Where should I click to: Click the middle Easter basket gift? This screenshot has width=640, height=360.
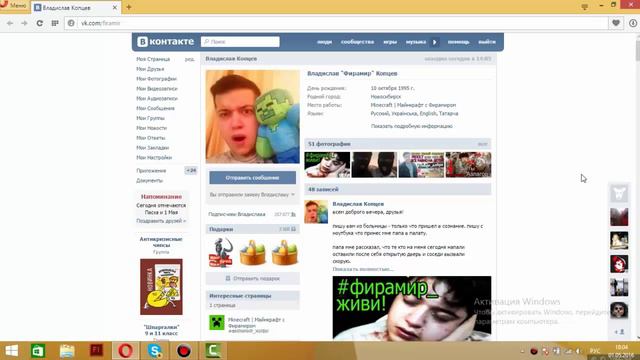(x=253, y=253)
